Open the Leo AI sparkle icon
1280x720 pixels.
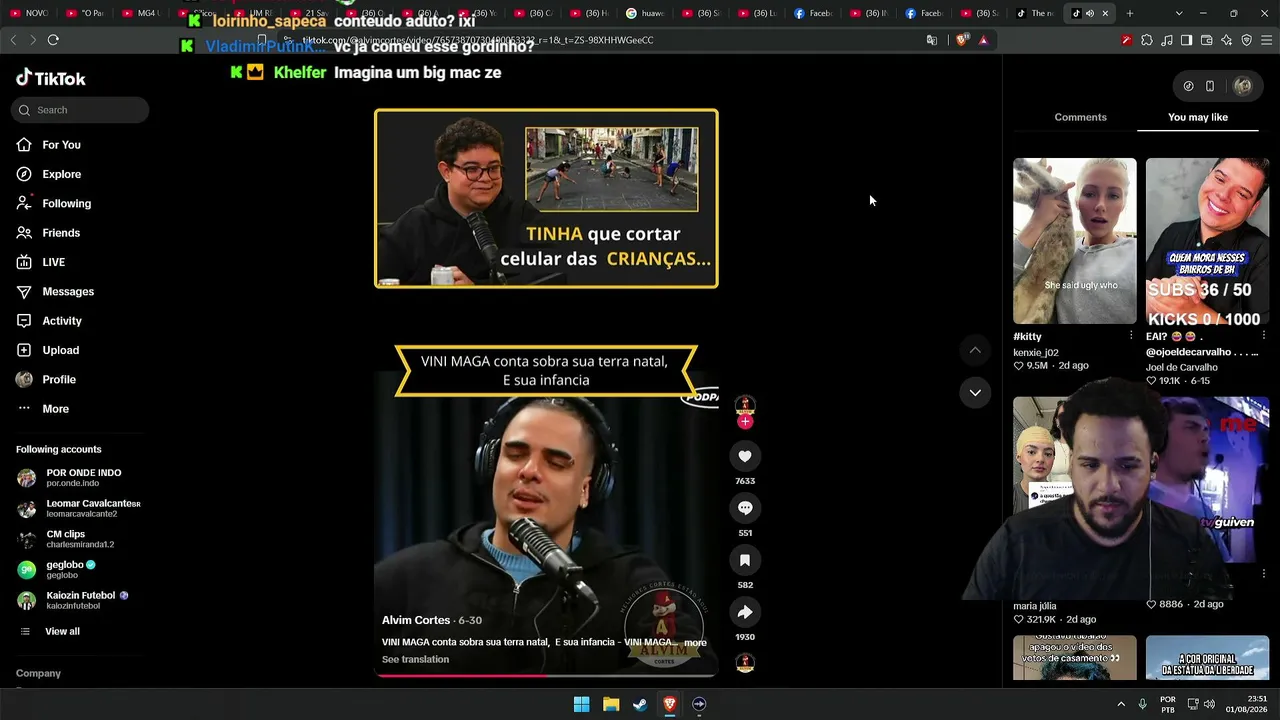(1227, 40)
